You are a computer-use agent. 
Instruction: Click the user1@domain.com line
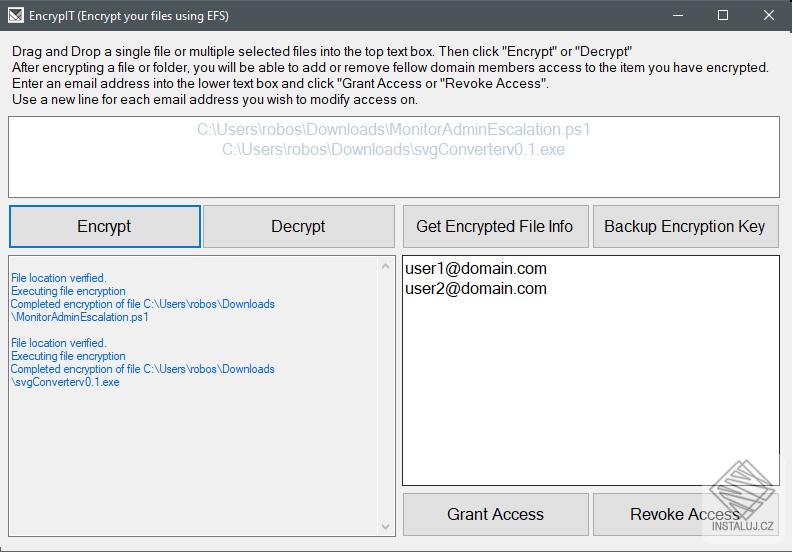(476, 268)
